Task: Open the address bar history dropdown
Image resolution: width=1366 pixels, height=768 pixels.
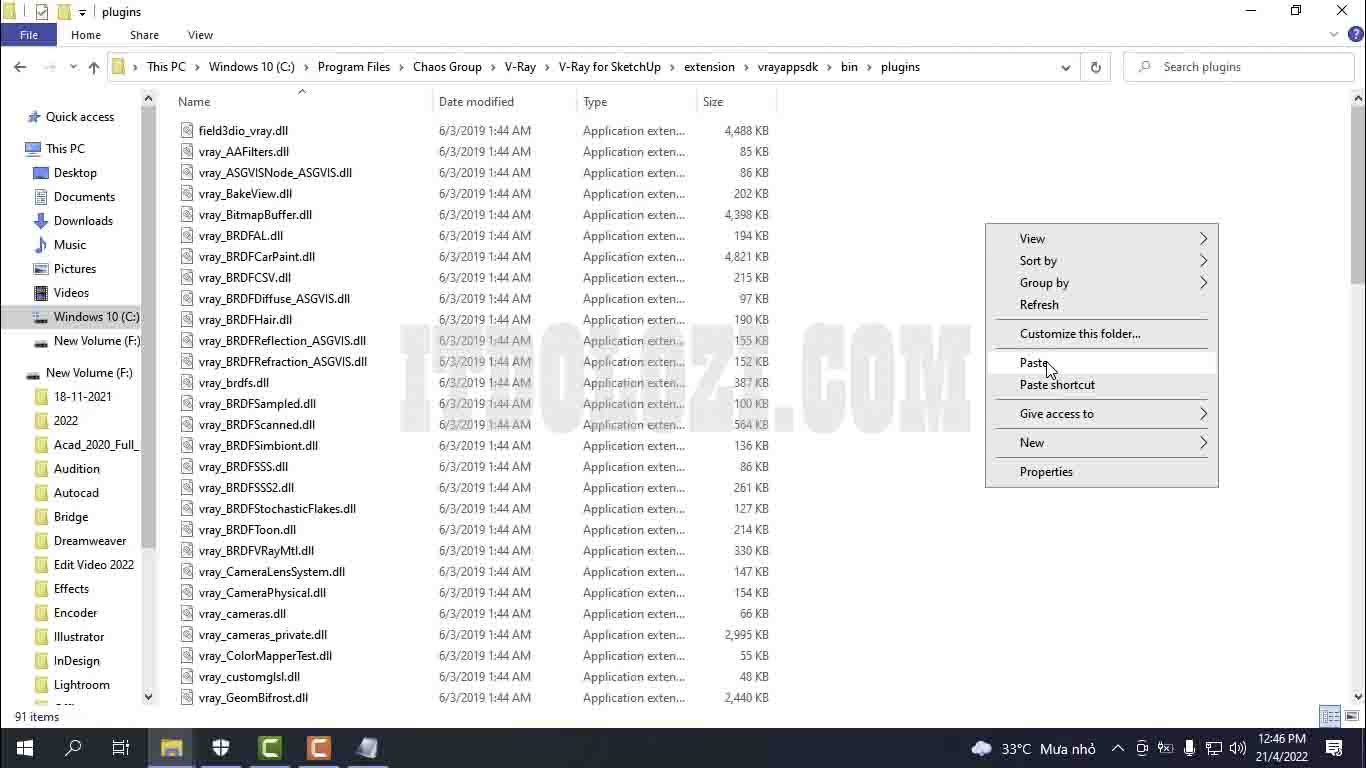Action: tap(1065, 67)
